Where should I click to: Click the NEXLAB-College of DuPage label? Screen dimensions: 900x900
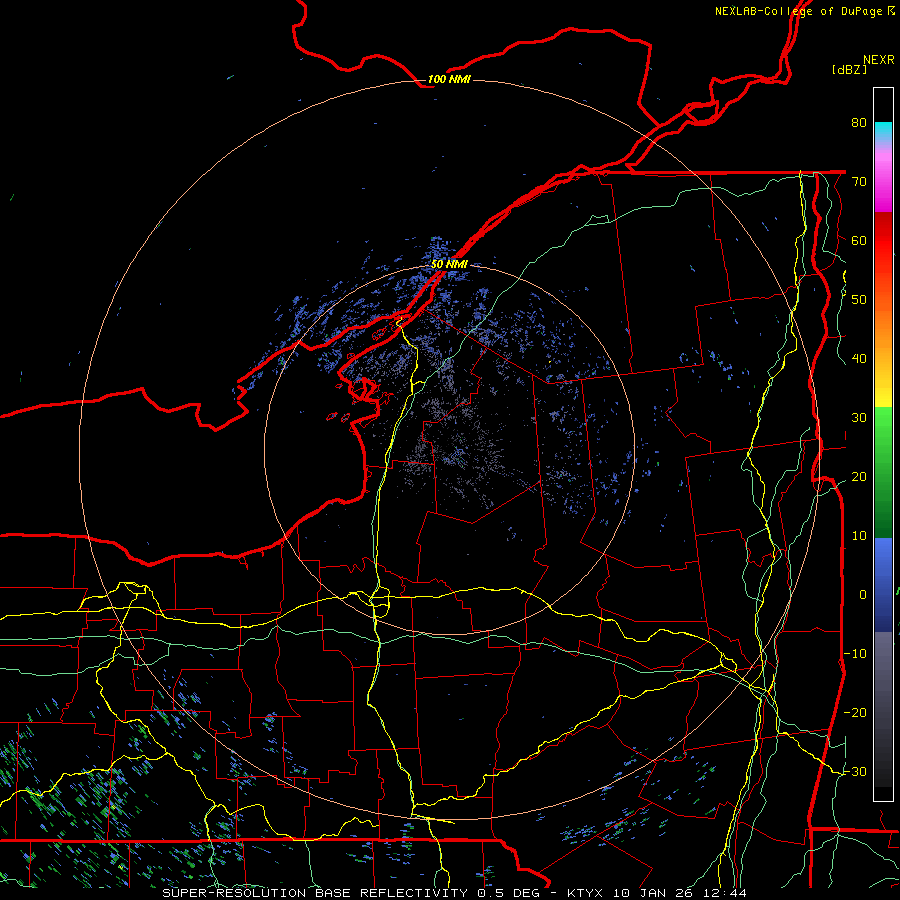[799, 11]
